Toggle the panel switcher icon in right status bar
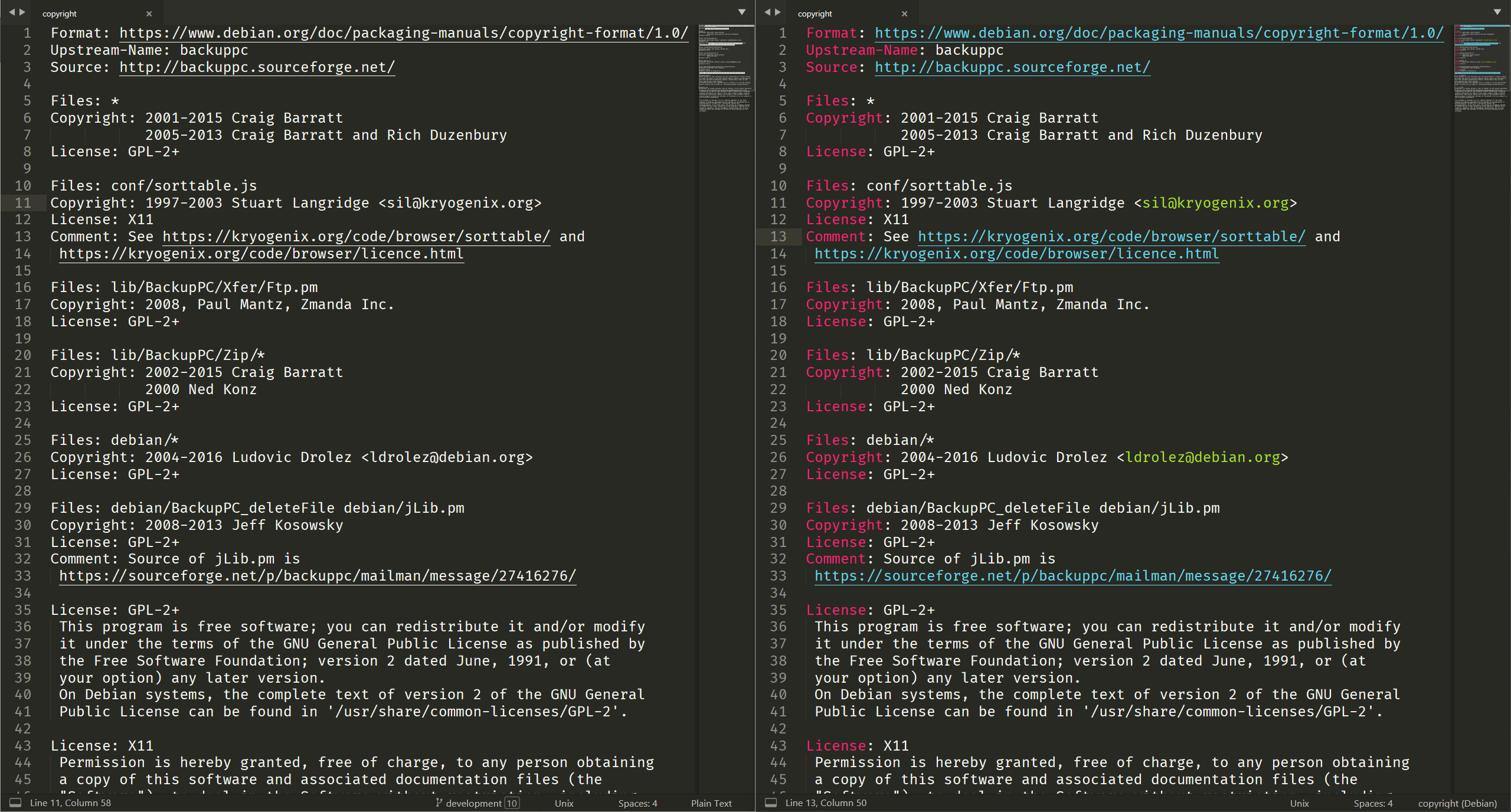Image resolution: width=1511 pixels, height=812 pixels. point(771,803)
